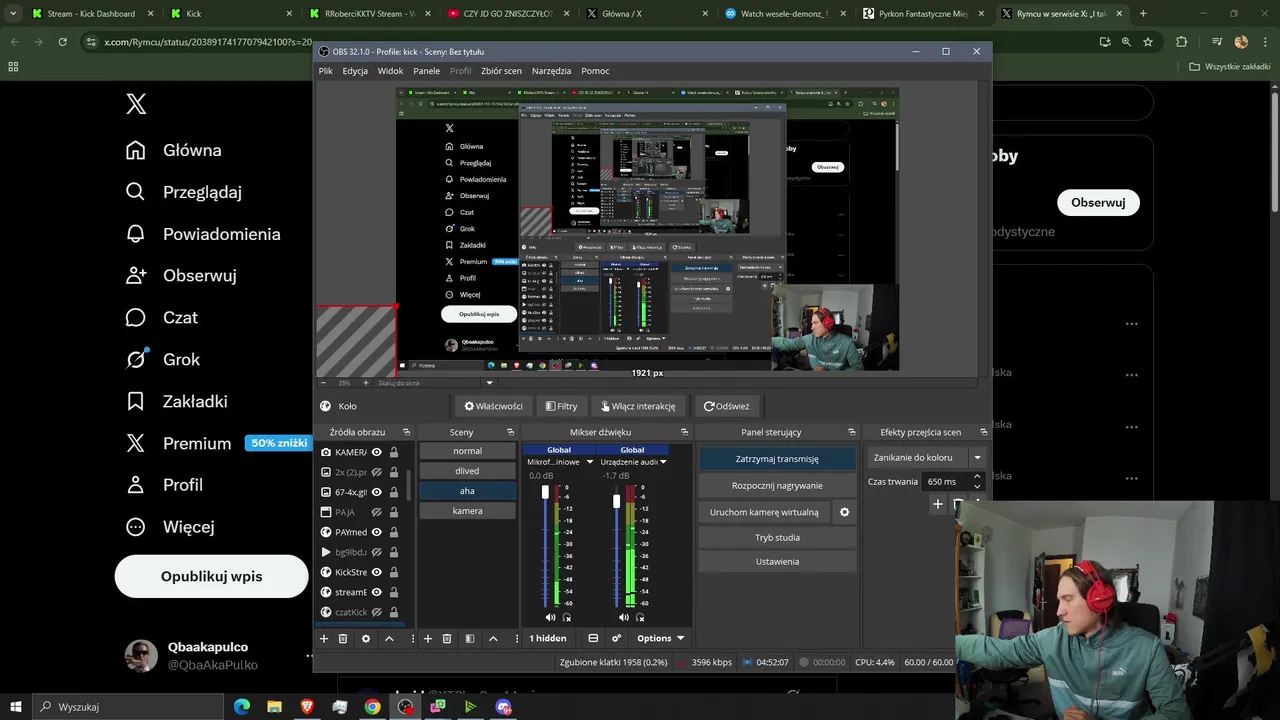Open extra options in Źródła obrazu toolbar
This screenshot has height=720, width=1280.
[x=412, y=638]
